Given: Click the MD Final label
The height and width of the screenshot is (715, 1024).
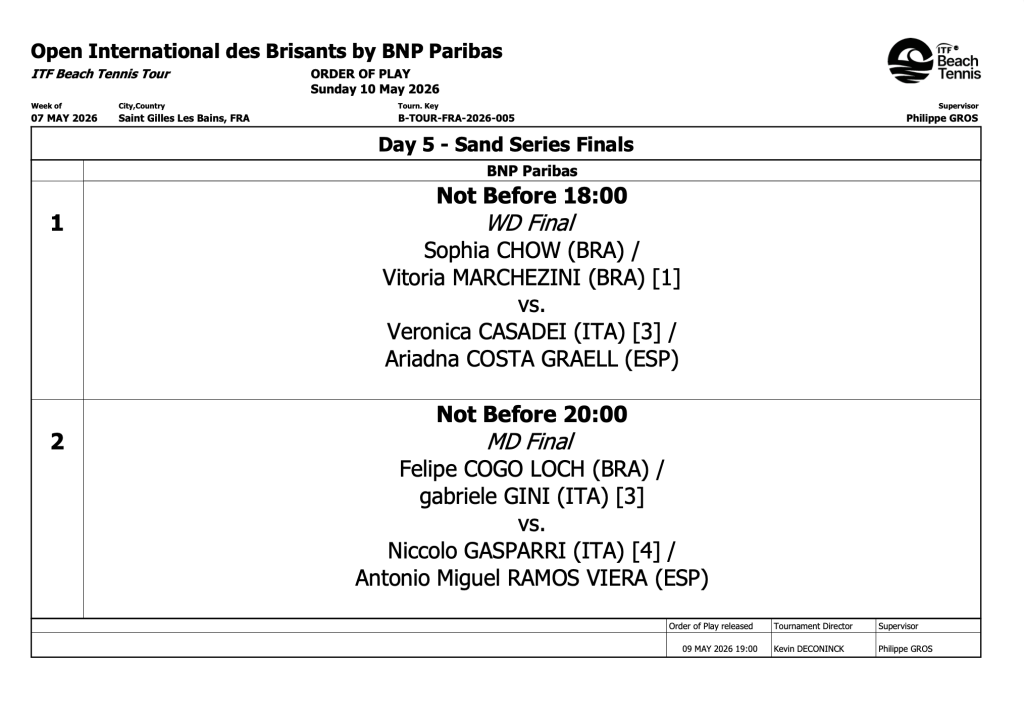Looking at the screenshot, I should click(530, 442).
